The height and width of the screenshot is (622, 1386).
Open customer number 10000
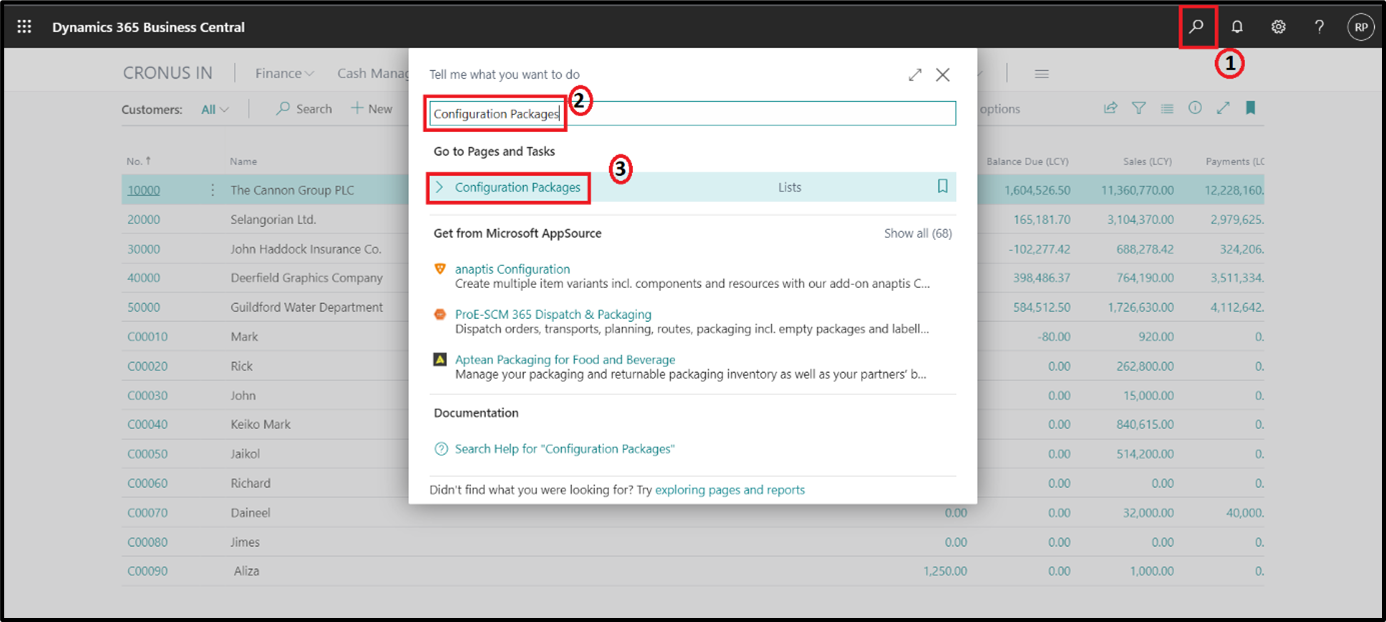[143, 190]
